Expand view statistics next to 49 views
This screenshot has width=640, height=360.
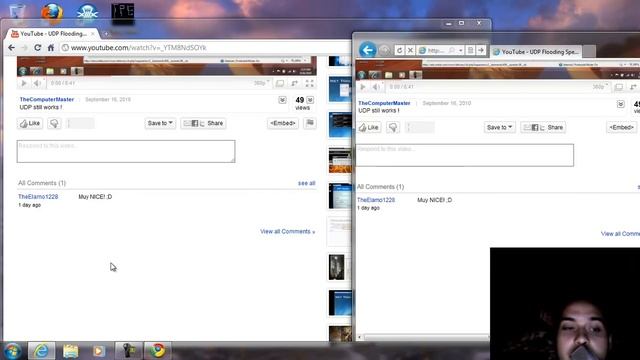(311, 100)
